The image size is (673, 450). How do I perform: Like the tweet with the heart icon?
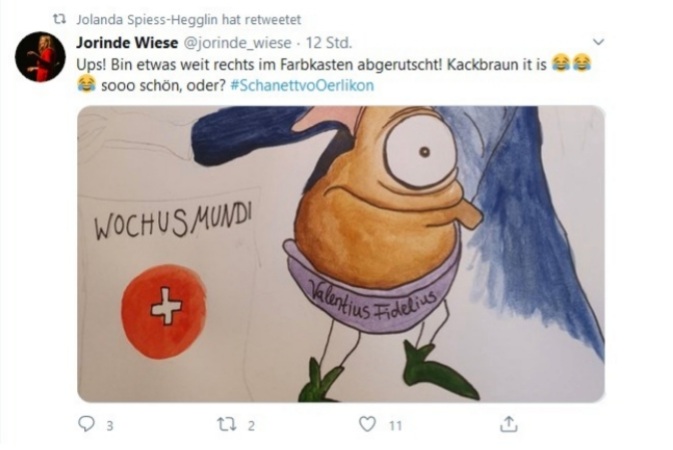click(x=367, y=424)
